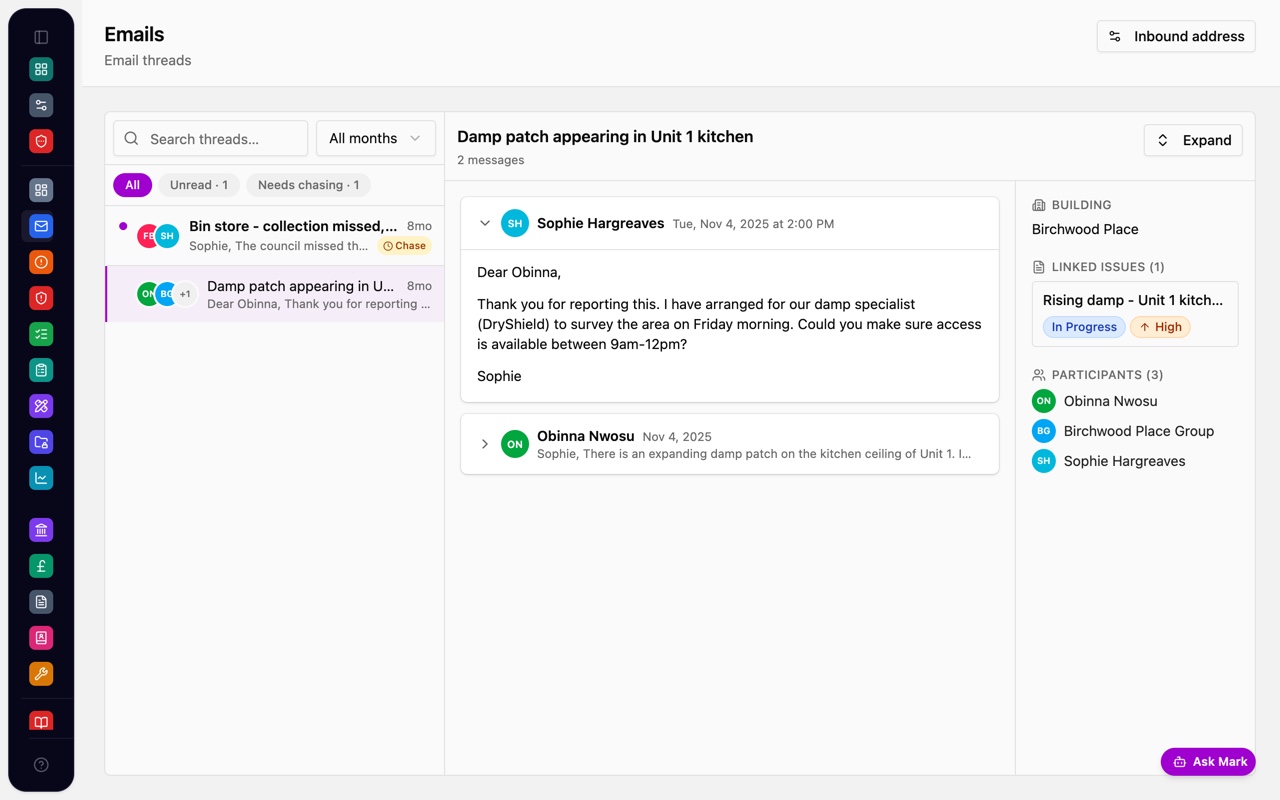The image size is (1280, 800).
Task: Toggle the sidebar panel icon at top
Action: [x=41, y=37]
